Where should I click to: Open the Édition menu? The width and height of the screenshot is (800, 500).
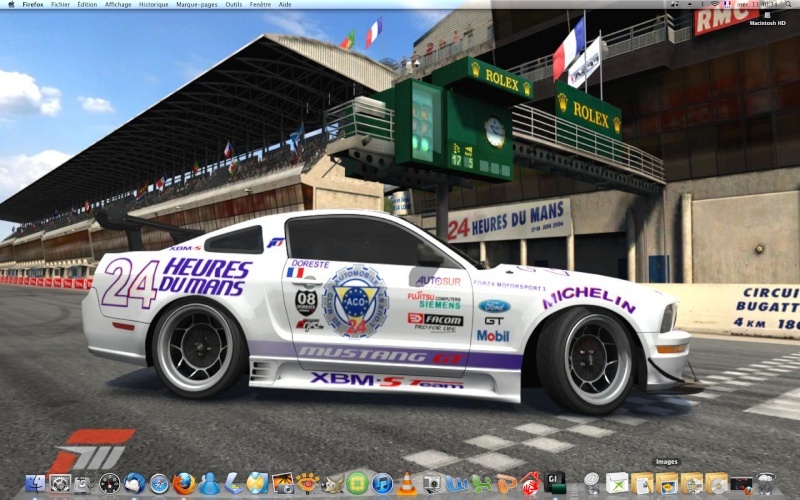(87, 4)
